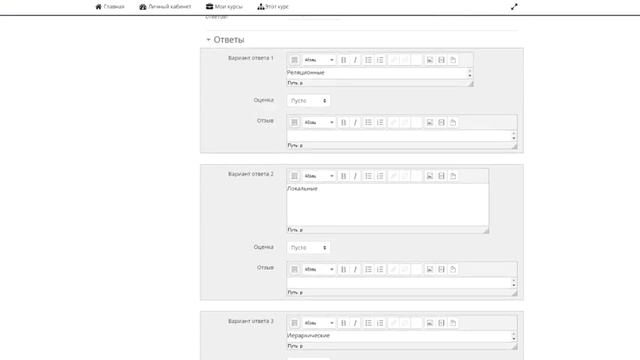Apply bold in Вариант ответа 2 editor

point(344,176)
